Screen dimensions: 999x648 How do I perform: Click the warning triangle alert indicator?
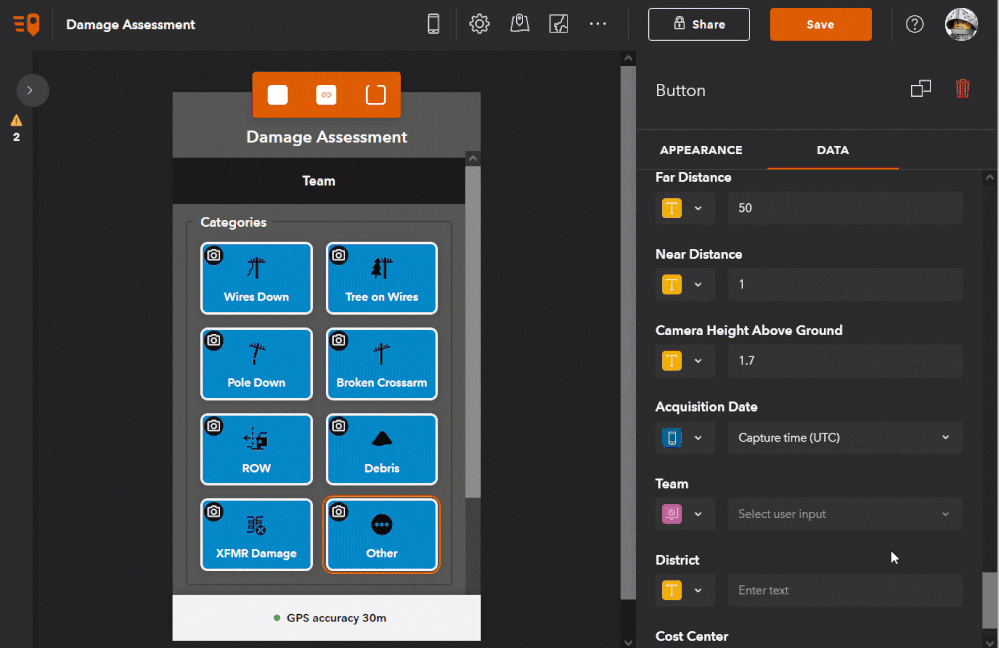[x=17, y=120]
